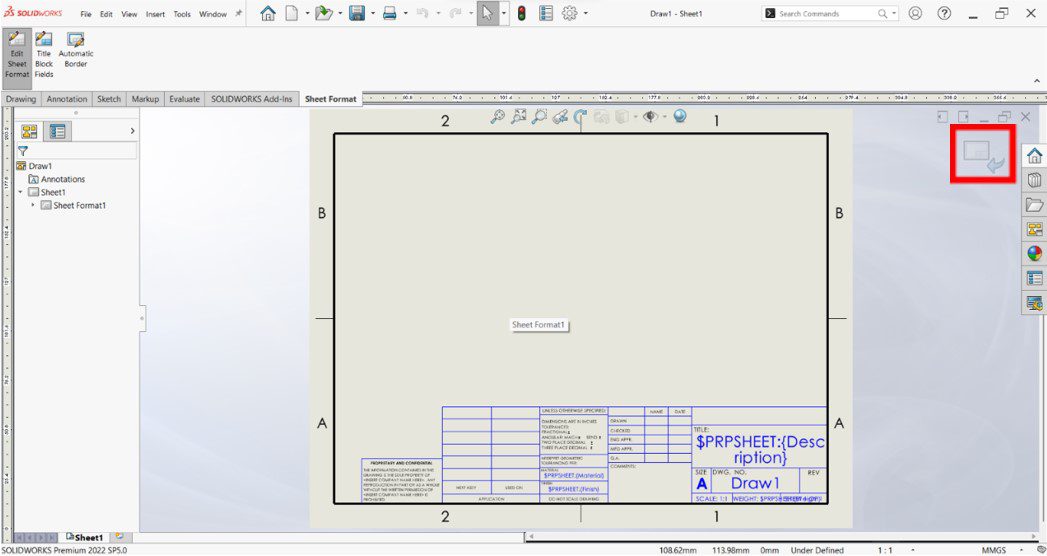Collapse the Sheet1 tree node

pos(20,192)
